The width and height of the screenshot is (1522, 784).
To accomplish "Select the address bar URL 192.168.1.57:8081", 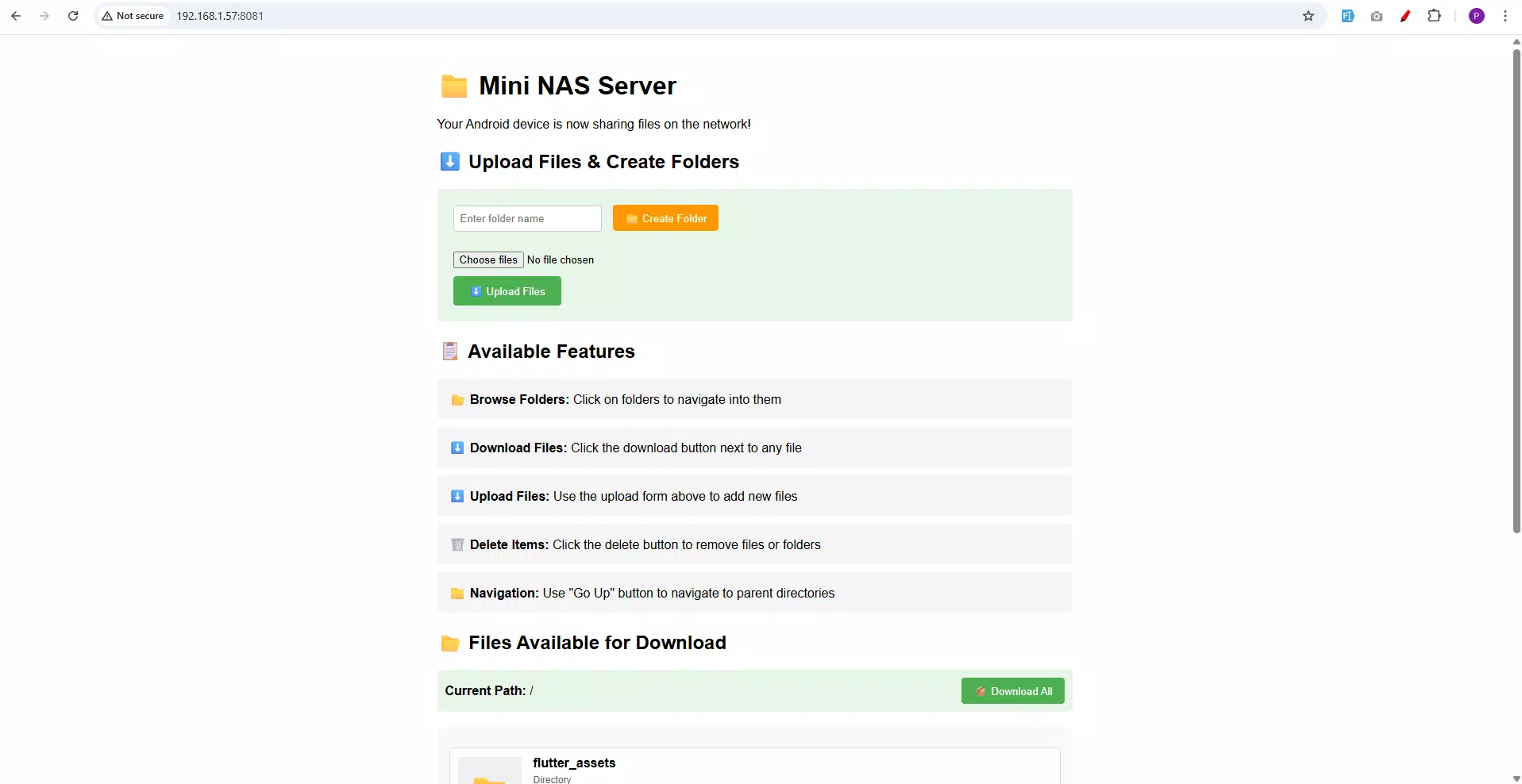I will (220, 16).
